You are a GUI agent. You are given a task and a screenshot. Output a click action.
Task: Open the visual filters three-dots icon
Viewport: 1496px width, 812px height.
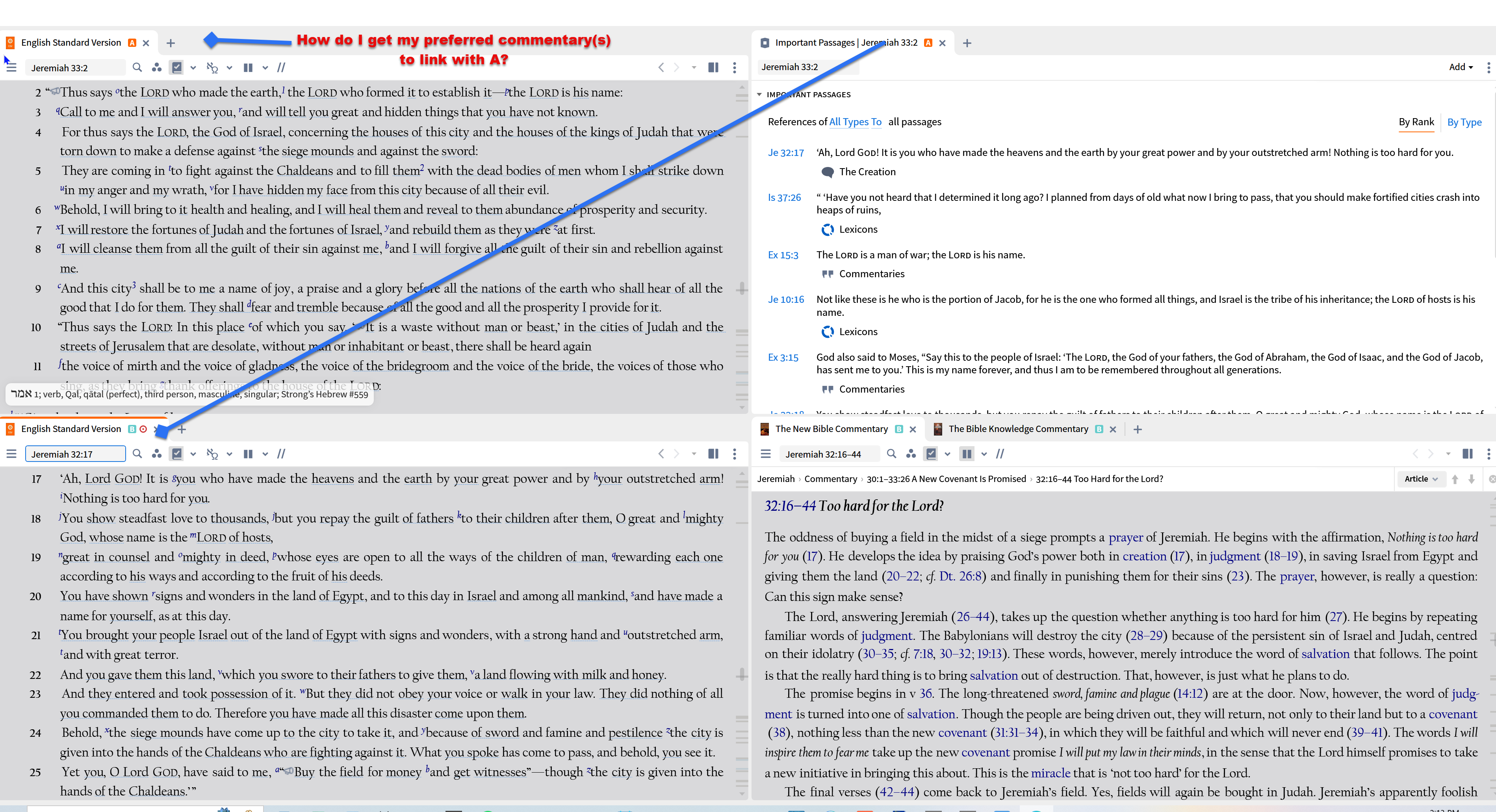click(x=156, y=67)
